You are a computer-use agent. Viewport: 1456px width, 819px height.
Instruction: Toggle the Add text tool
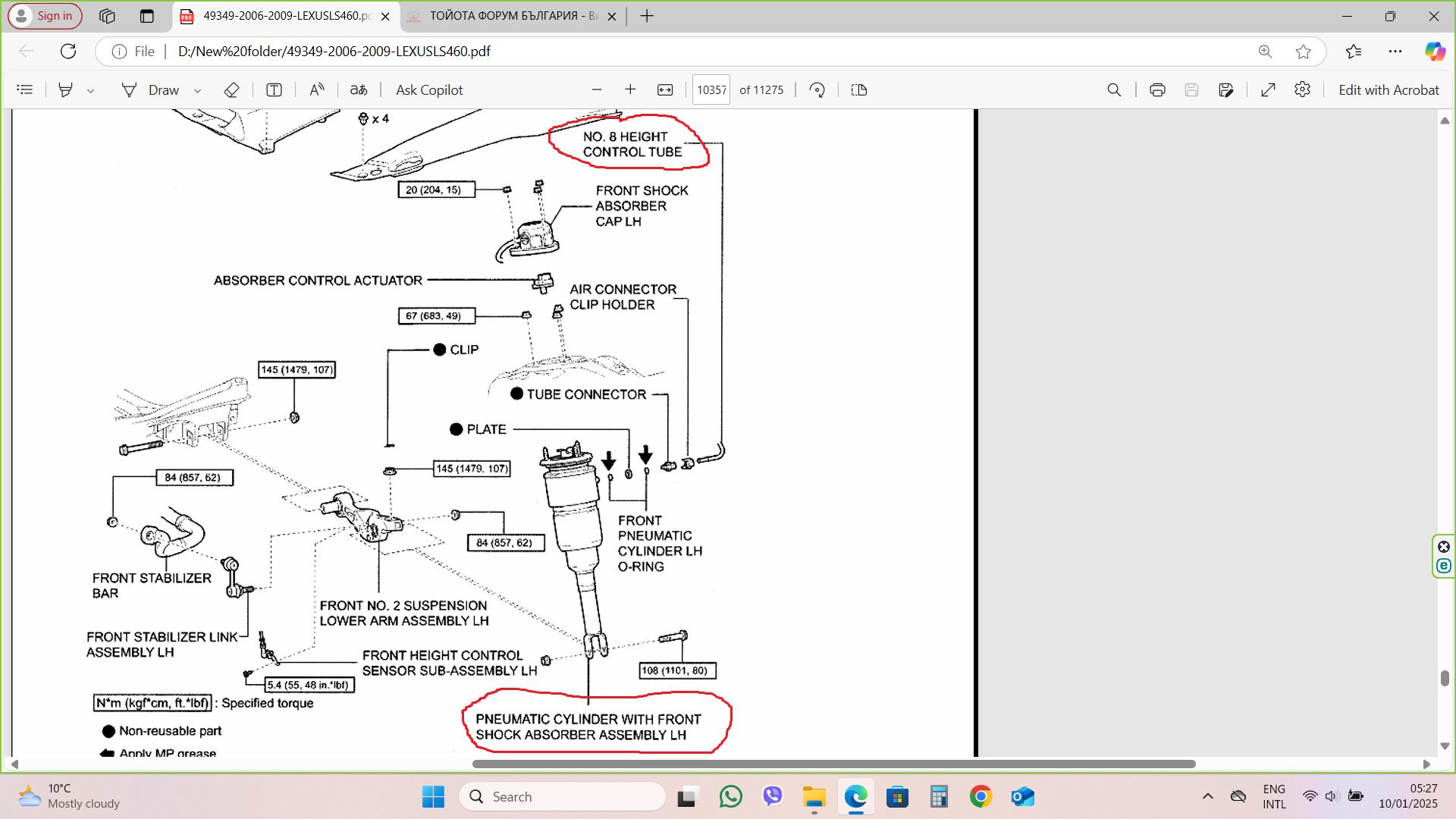tap(274, 89)
